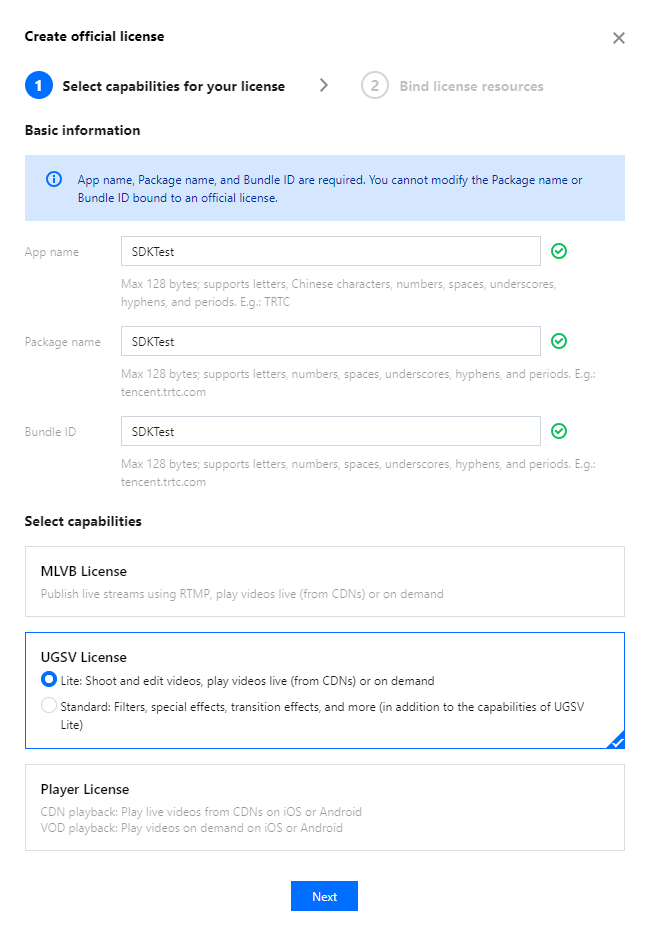Go to Select capabilities for your license step
The image size is (650, 936).
(173, 86)
